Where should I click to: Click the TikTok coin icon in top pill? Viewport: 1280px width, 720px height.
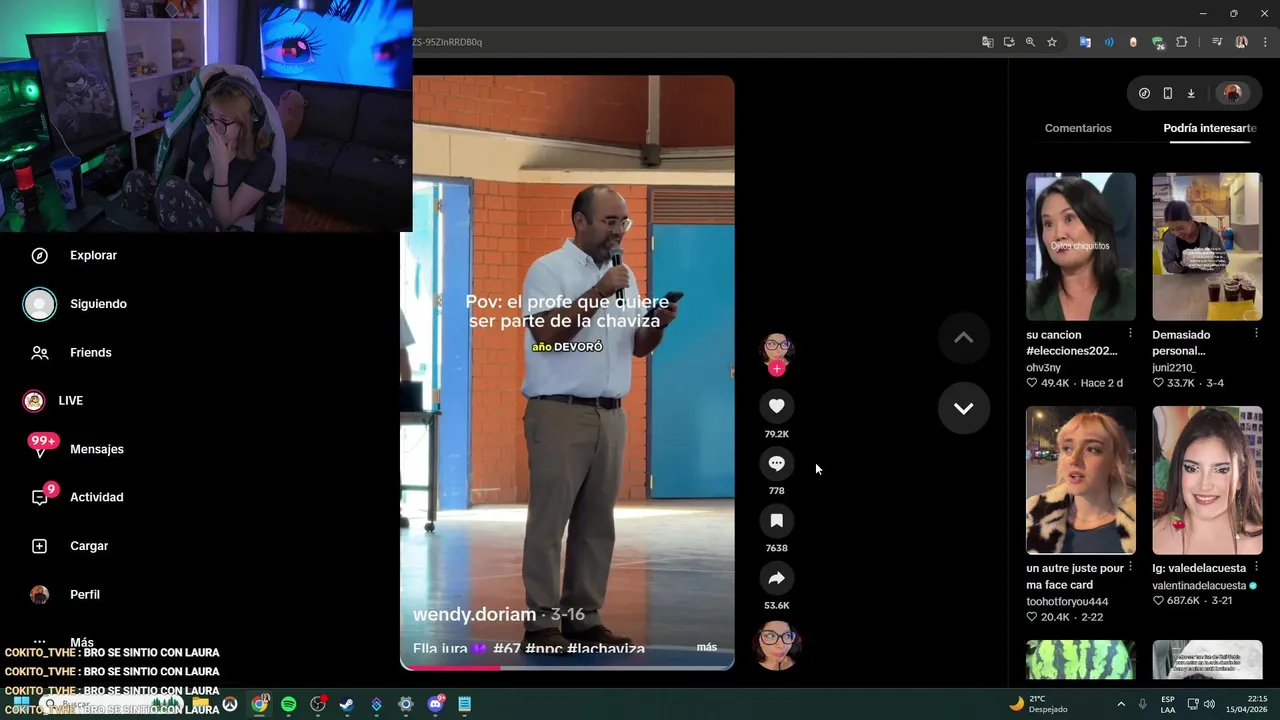click(x=1144, y=93)
